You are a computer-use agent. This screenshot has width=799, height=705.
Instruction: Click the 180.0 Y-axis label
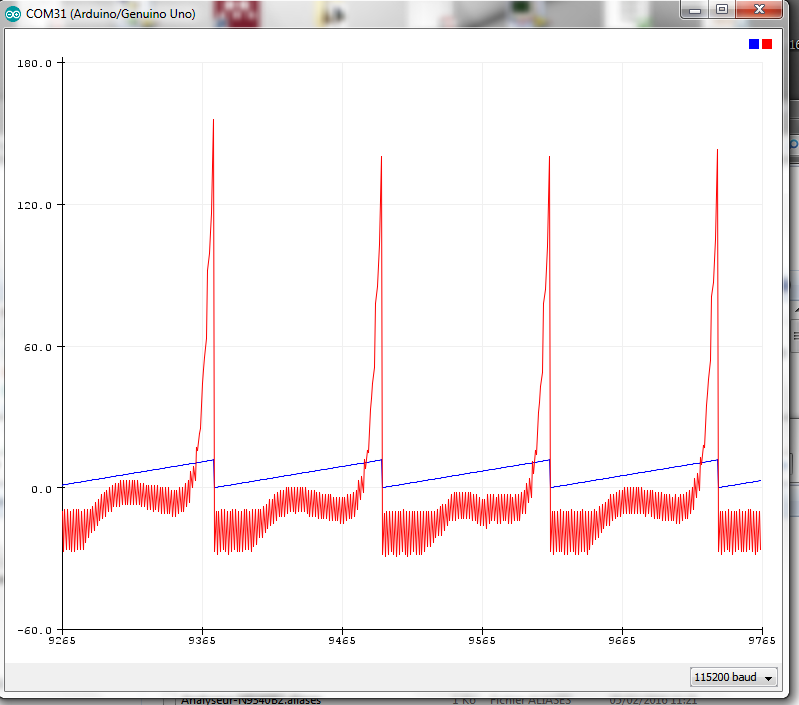(35, 63)
